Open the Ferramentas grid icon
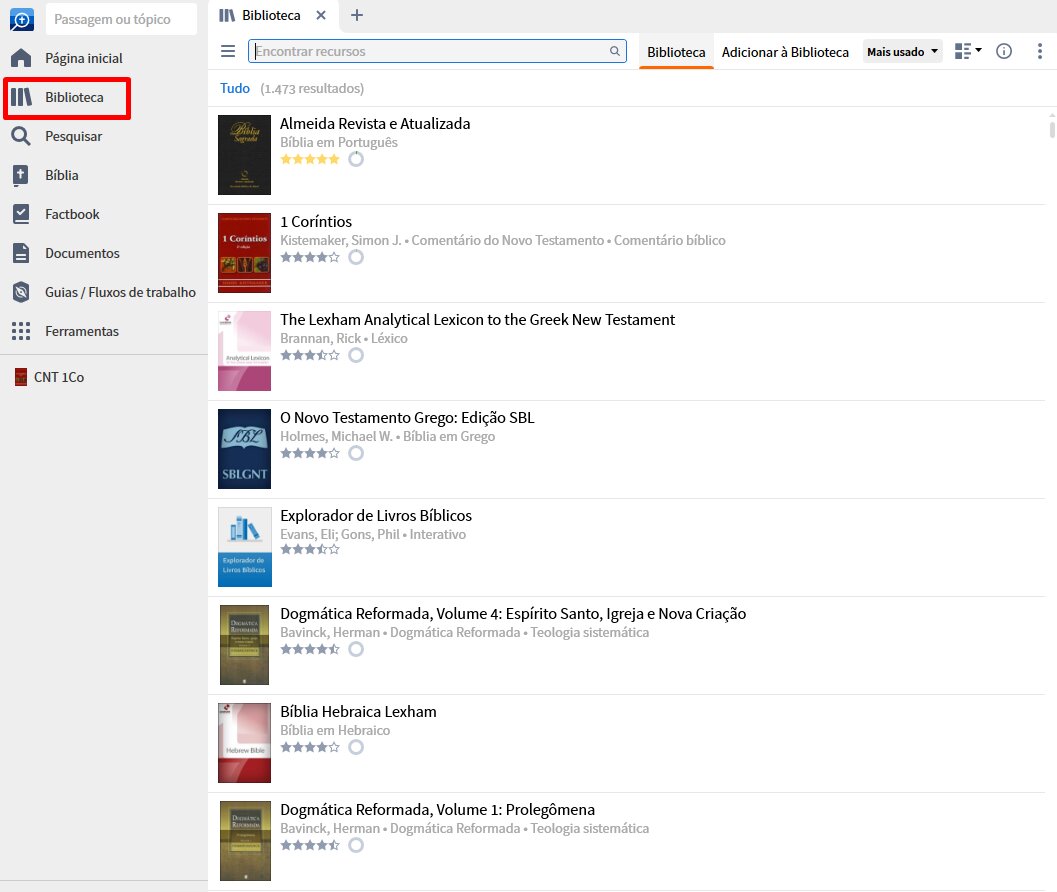Screen dimensions: 1057x892 21,331
